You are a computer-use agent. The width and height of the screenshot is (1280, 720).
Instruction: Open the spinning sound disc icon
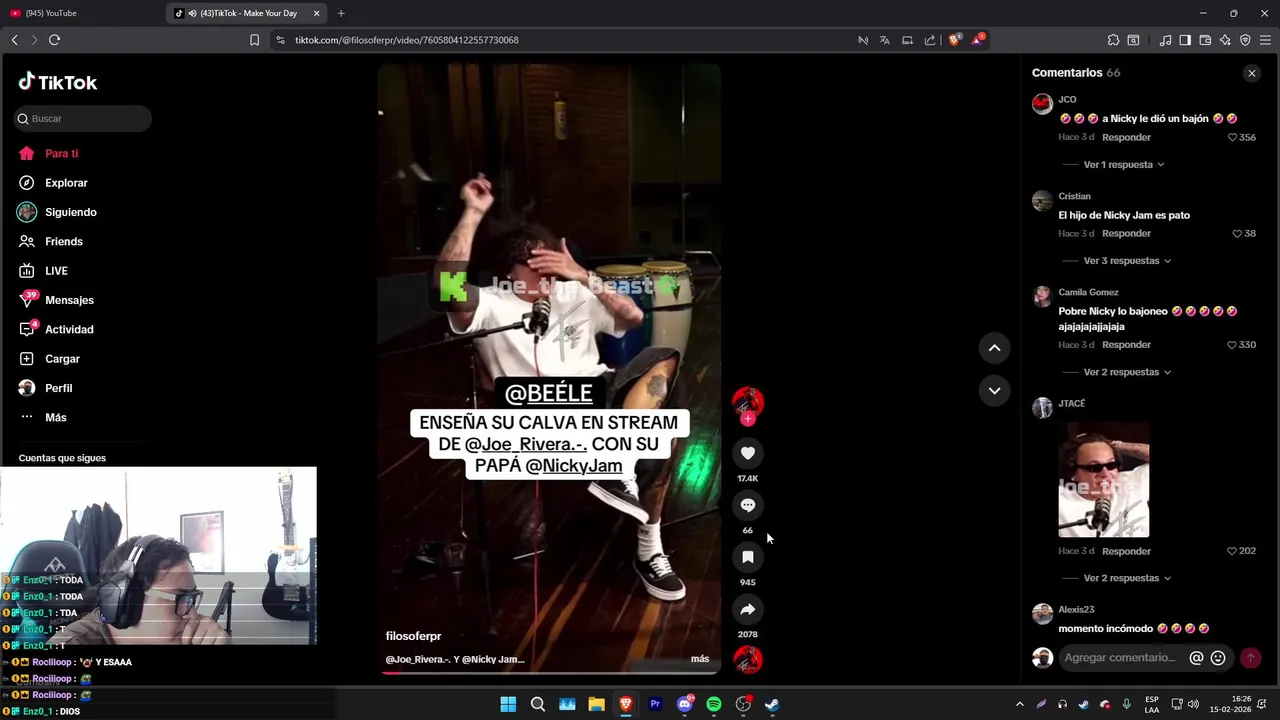coord(748,659)
